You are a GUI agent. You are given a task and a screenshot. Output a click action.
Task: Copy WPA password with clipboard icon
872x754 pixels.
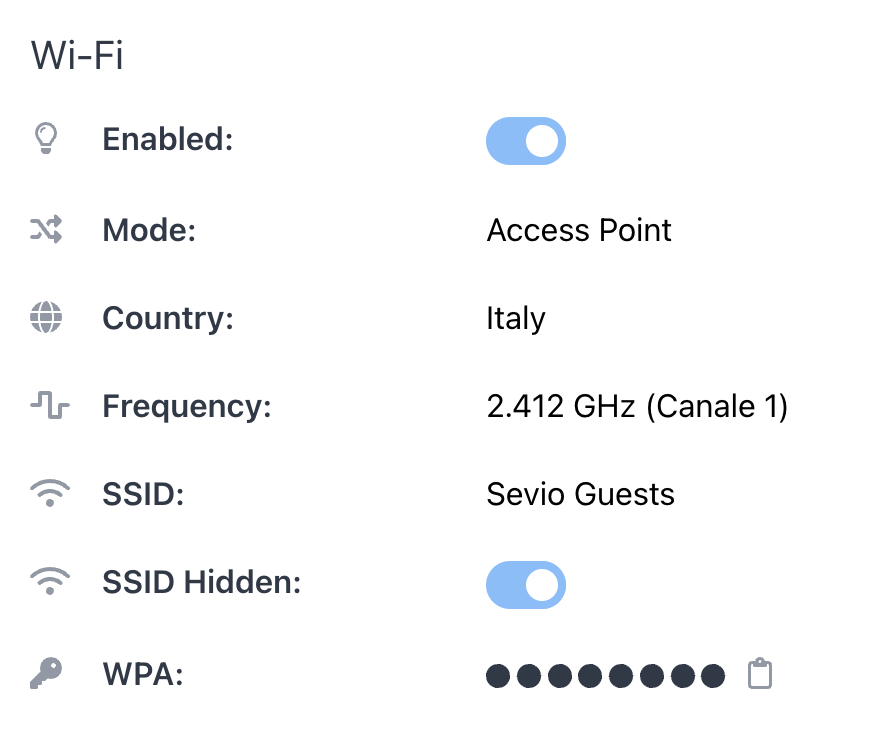pyautogui.click(x=760, y=674)
